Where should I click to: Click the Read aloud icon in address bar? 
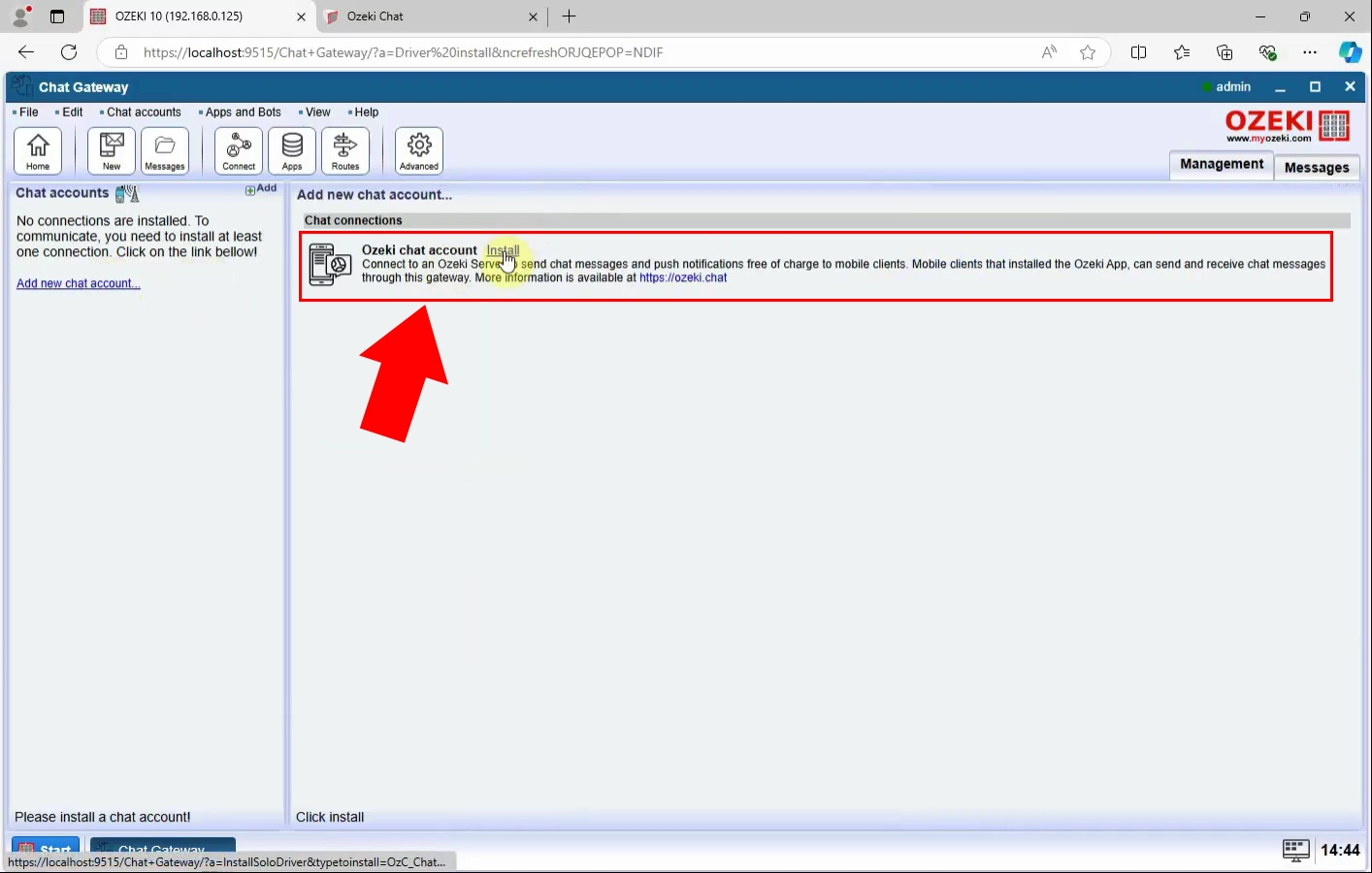coord(1049,52)
